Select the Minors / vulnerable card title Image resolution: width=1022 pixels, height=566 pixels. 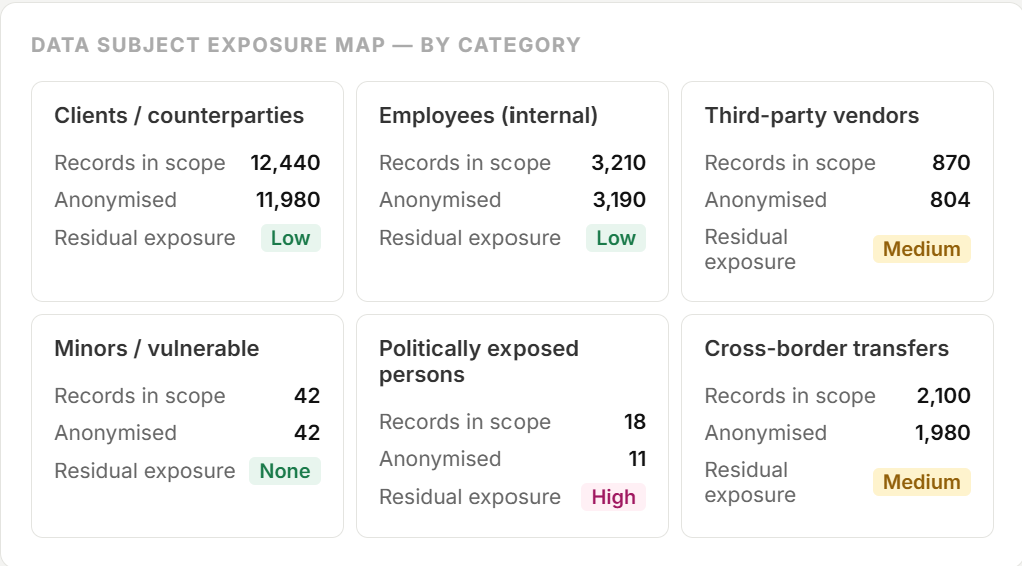click(x=156, y=348)
